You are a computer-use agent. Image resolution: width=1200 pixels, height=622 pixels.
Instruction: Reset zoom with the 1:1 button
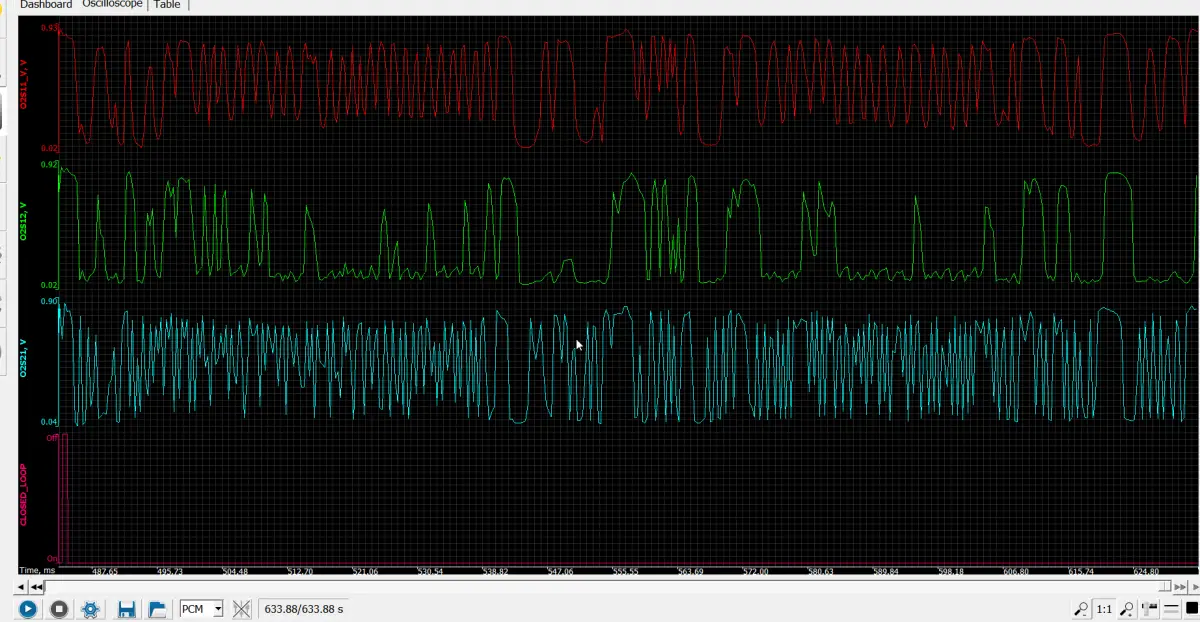coord(1104,609)
